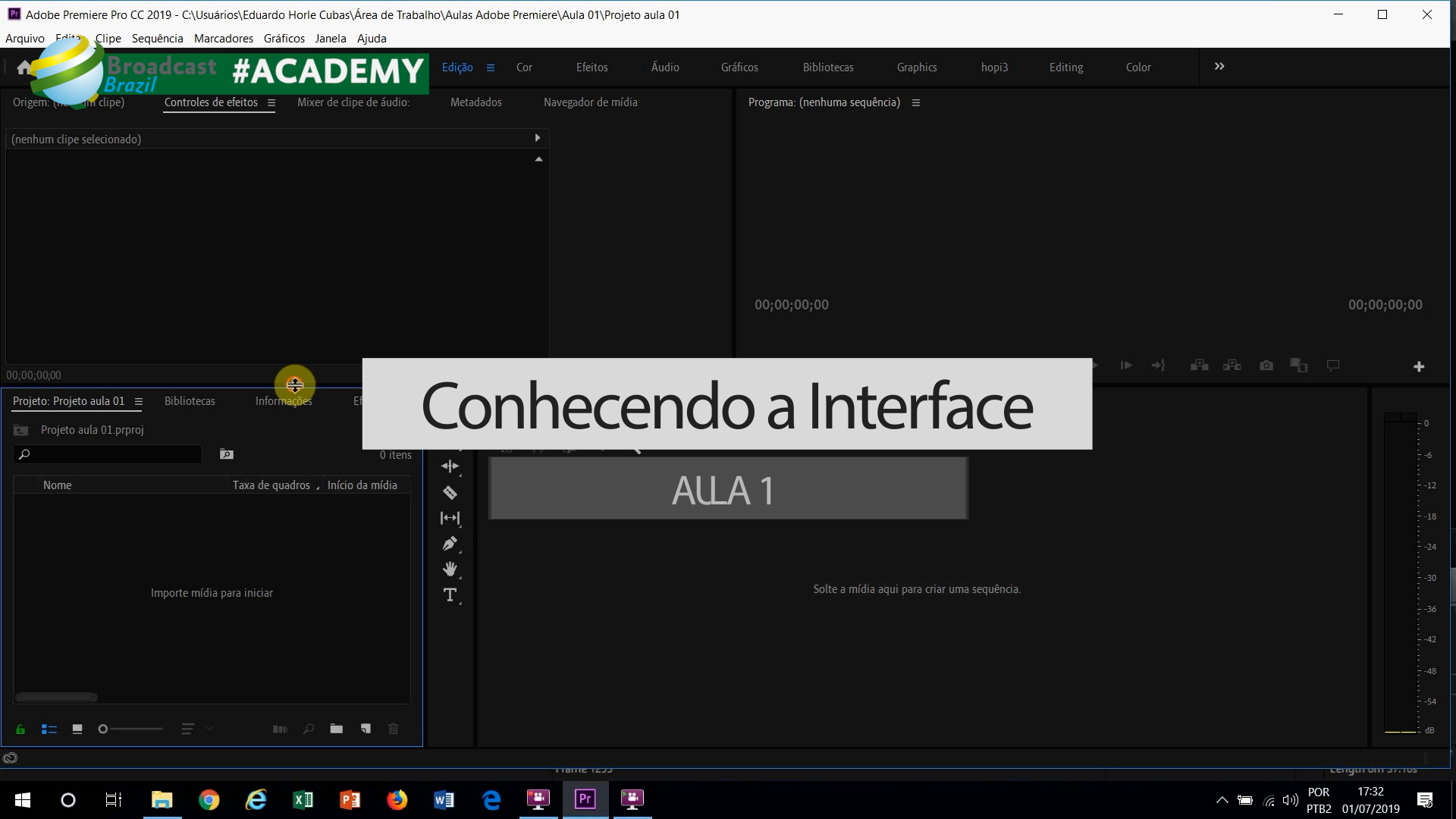The width and height of the screenshot is (1456, 819).
Task: Expand hidden workspaces with double chevron
Action: coord(1219,67)
